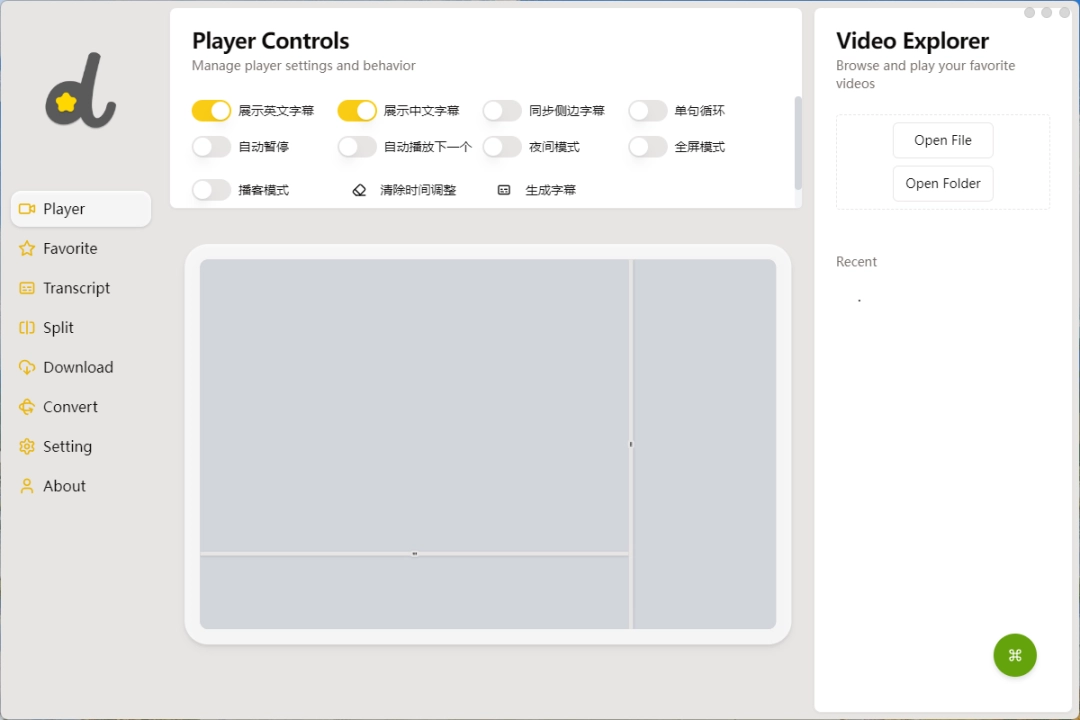This screenshot has height=720, width=1080.
Task: Click the Download cloud icon
Action: (x=27, y=367)
